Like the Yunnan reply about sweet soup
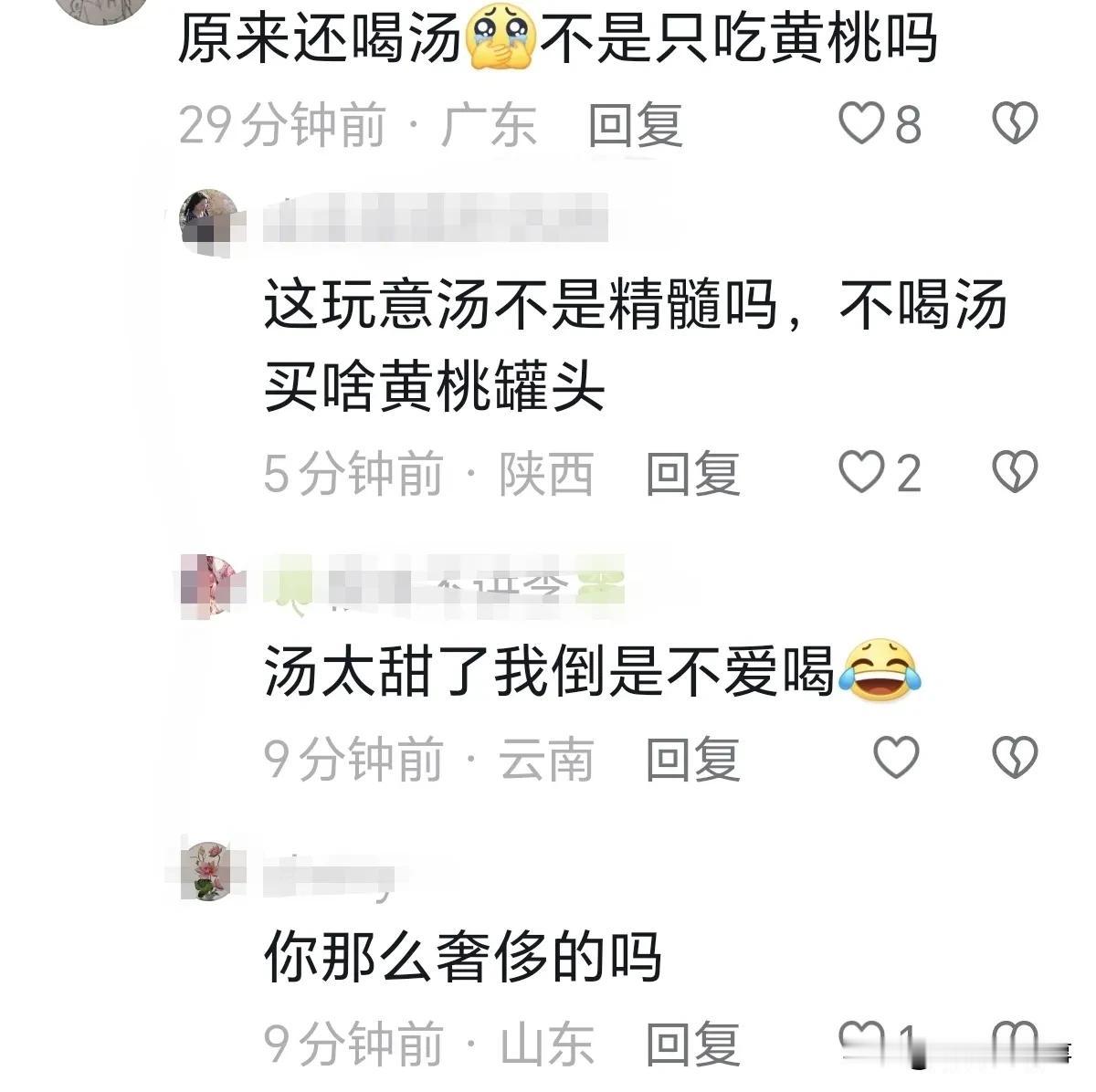1096x1092 pixels. coord(896,758)
